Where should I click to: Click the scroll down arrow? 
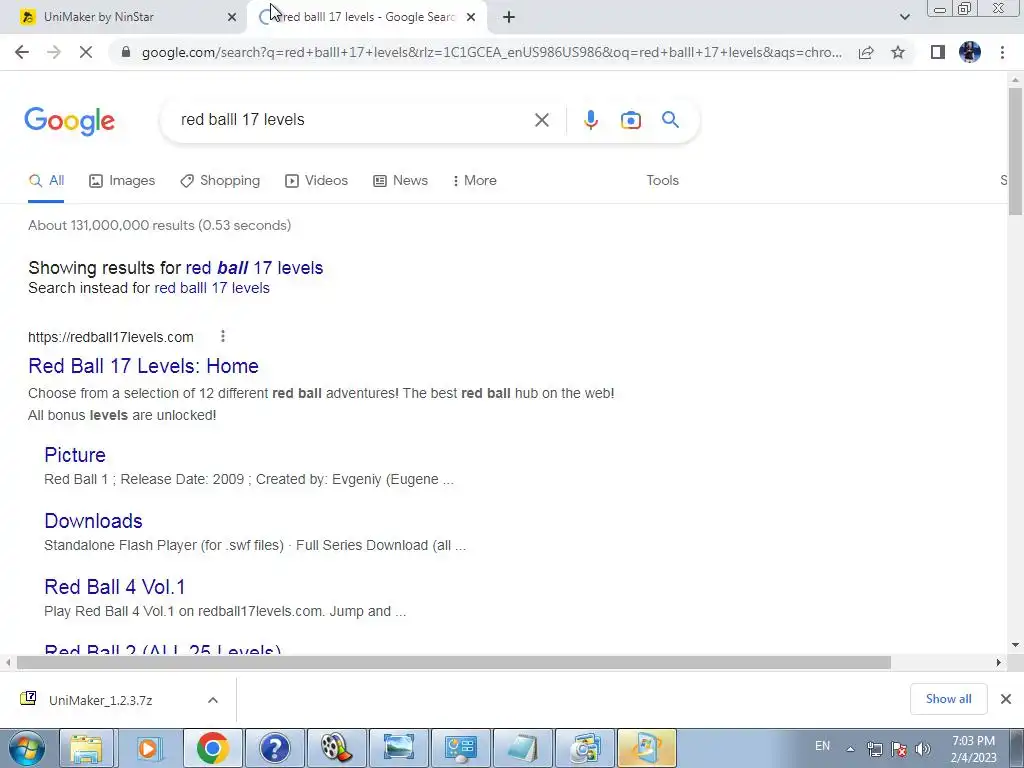(x=1015, y=645)
